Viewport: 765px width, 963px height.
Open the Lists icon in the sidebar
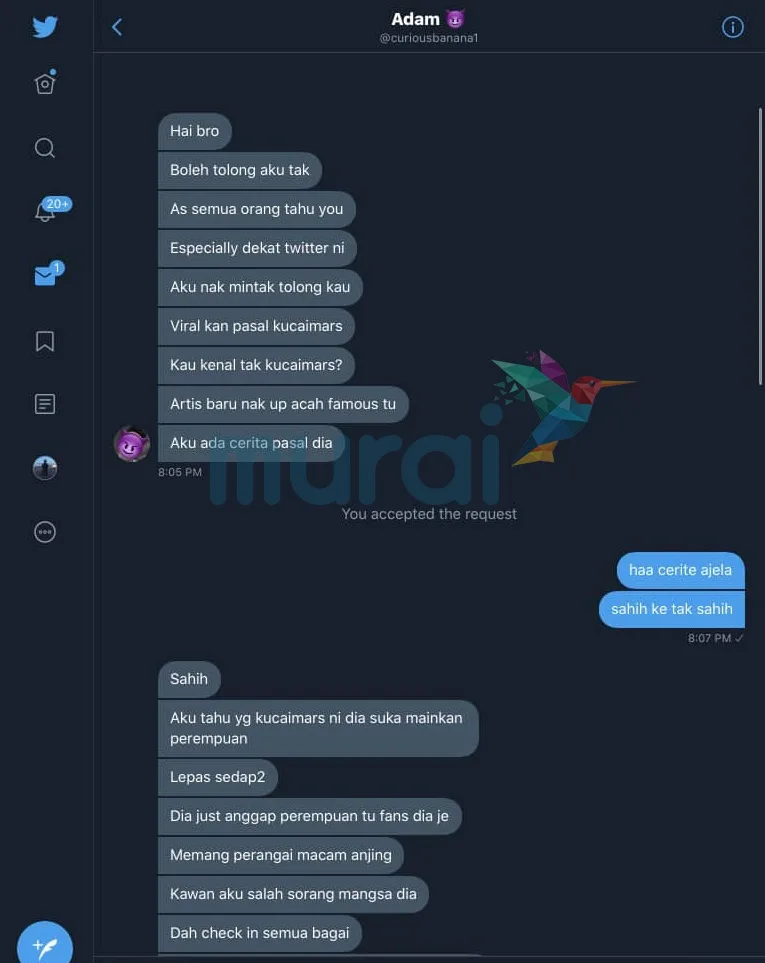(45, 404)
